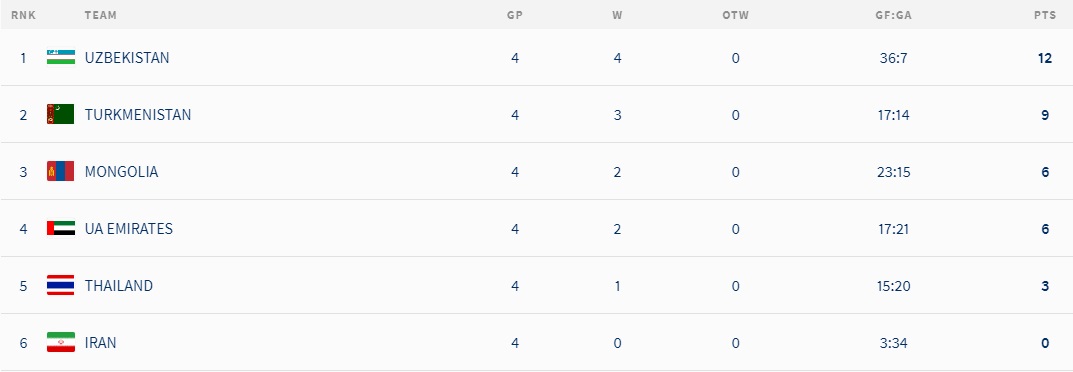Click the RNK column header
Image resolution: width=1073 pixels, height=372 pixels.
click(x=23, y=15)
